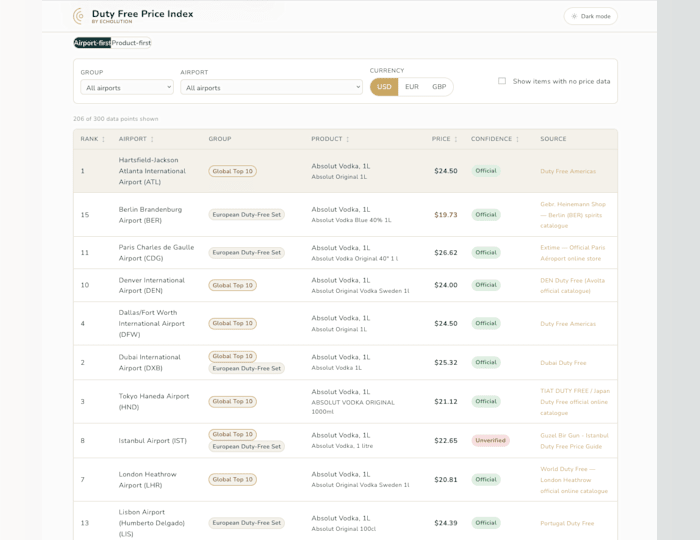The width and height of the screenshot is (700, 540).
Task: Open Extime Official Paris Aéroport source link
Action: pyautogui.click(x=573, y=253)
